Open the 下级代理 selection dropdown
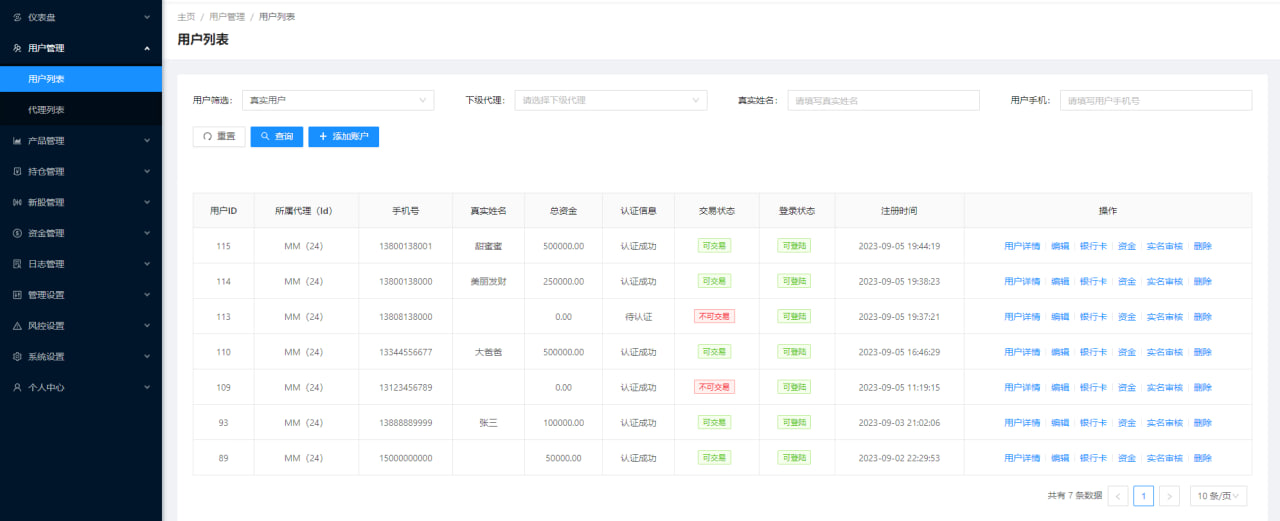1280x521 pixels. pyautogui.click(x=610, y=100)
